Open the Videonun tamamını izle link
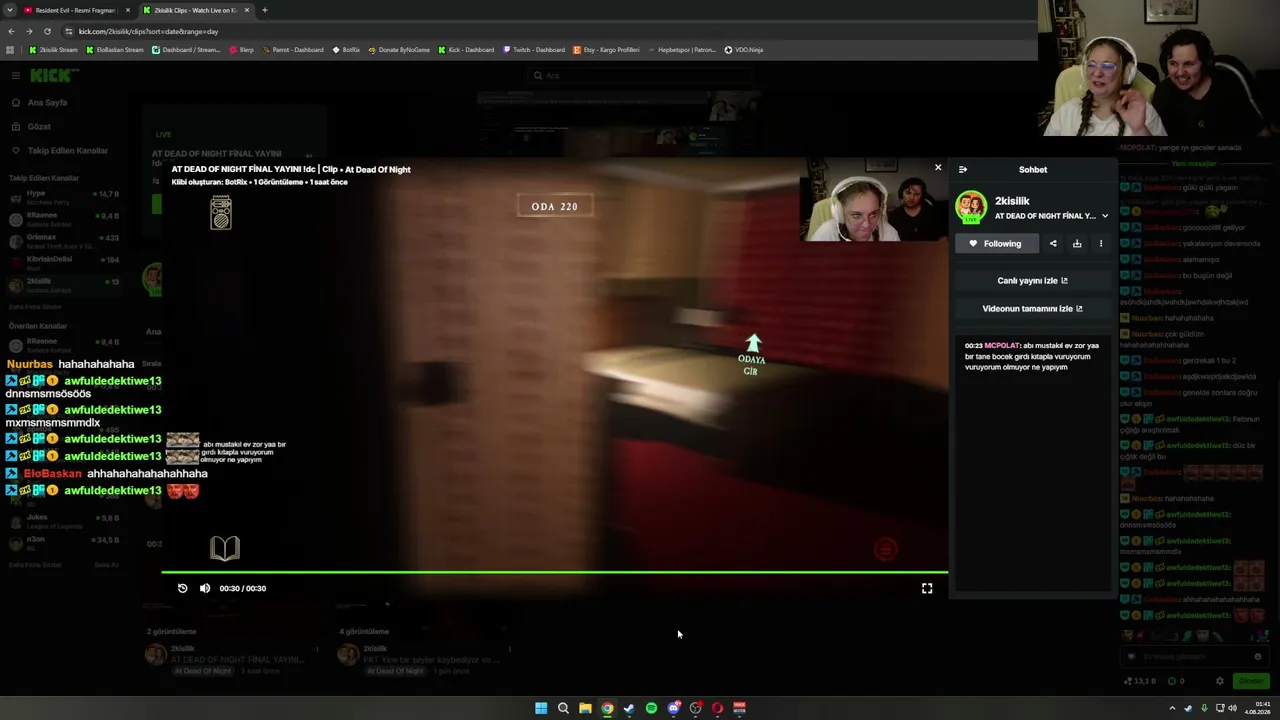Viewport: 1280px width, 720px height. click(1033, 309)
